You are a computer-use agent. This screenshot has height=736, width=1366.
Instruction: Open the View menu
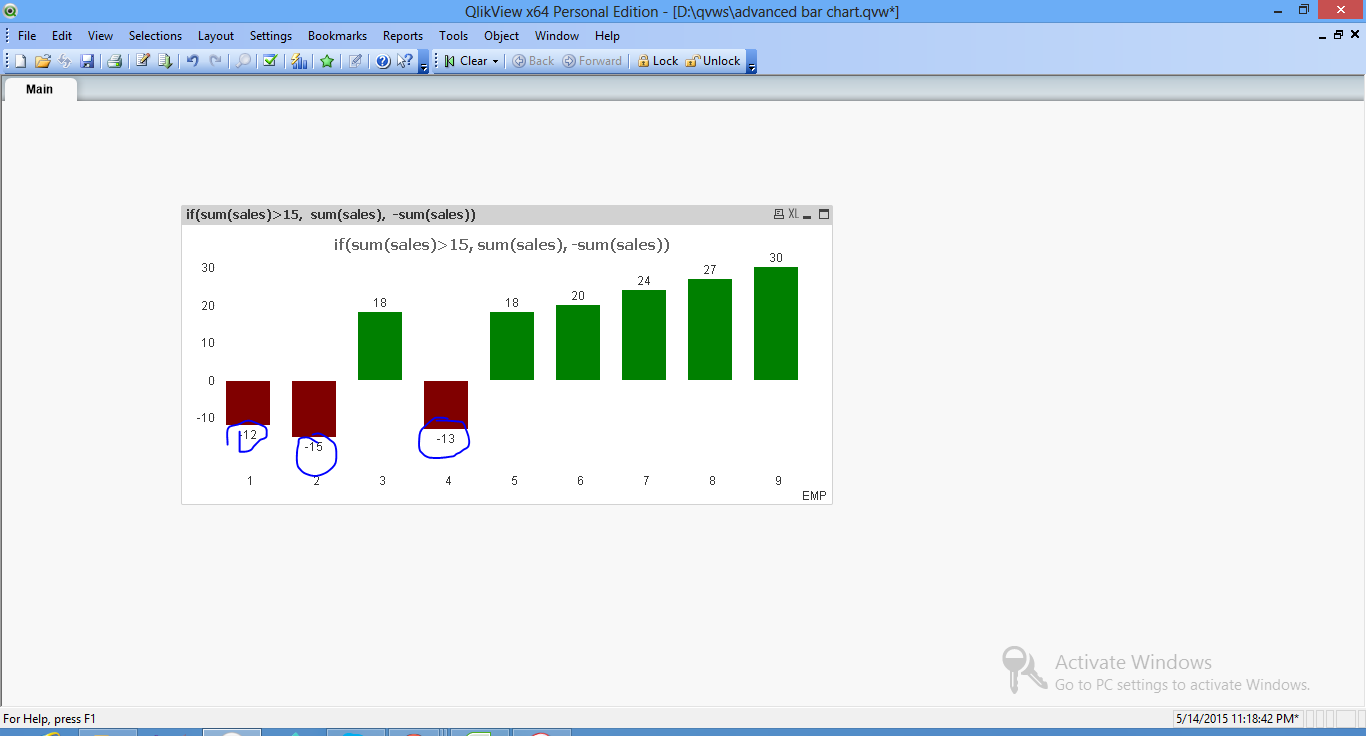(x=100, y=35)
